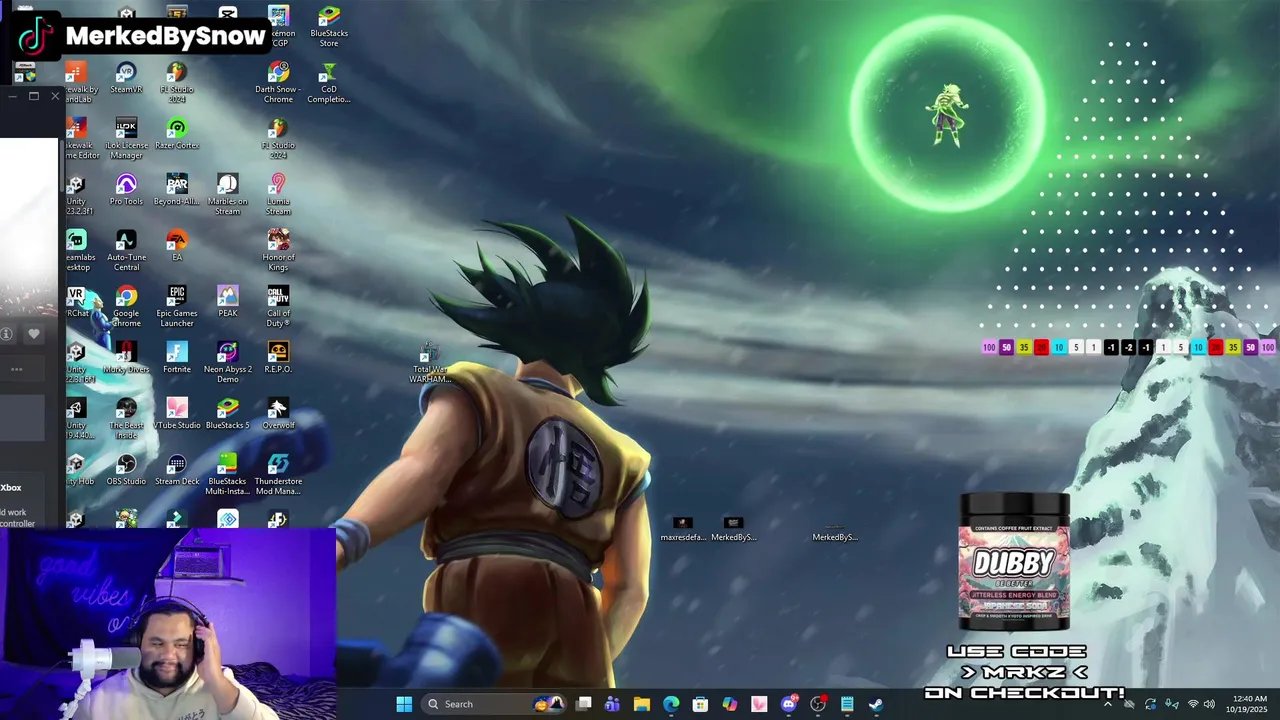Open the SteamVR desktop shortcut
This screenshot has width=1280, height=720.
pyautogui.click(x=126, y=78)
